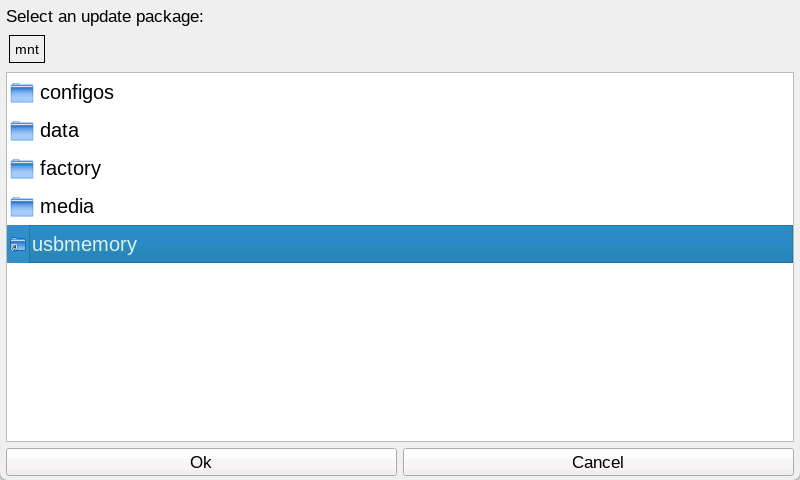Click blank space in the media row
Image resolution: width=800 pixels, height=480 pixels.
pos(444,207)
